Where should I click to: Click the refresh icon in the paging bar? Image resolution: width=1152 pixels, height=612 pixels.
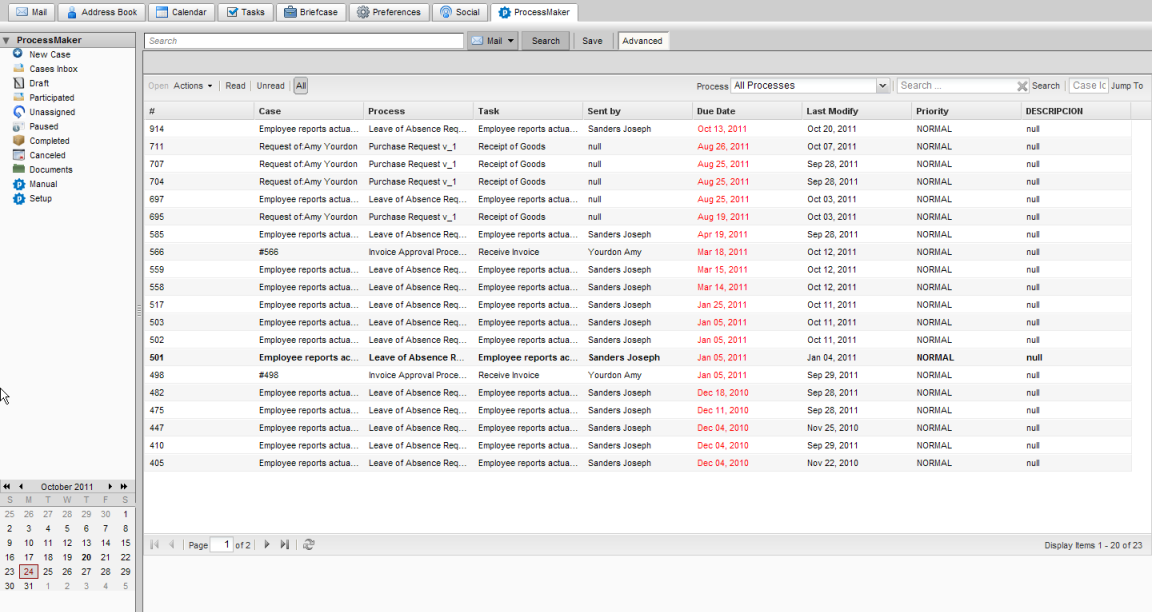pyautogui.click(x=309, y=545)
